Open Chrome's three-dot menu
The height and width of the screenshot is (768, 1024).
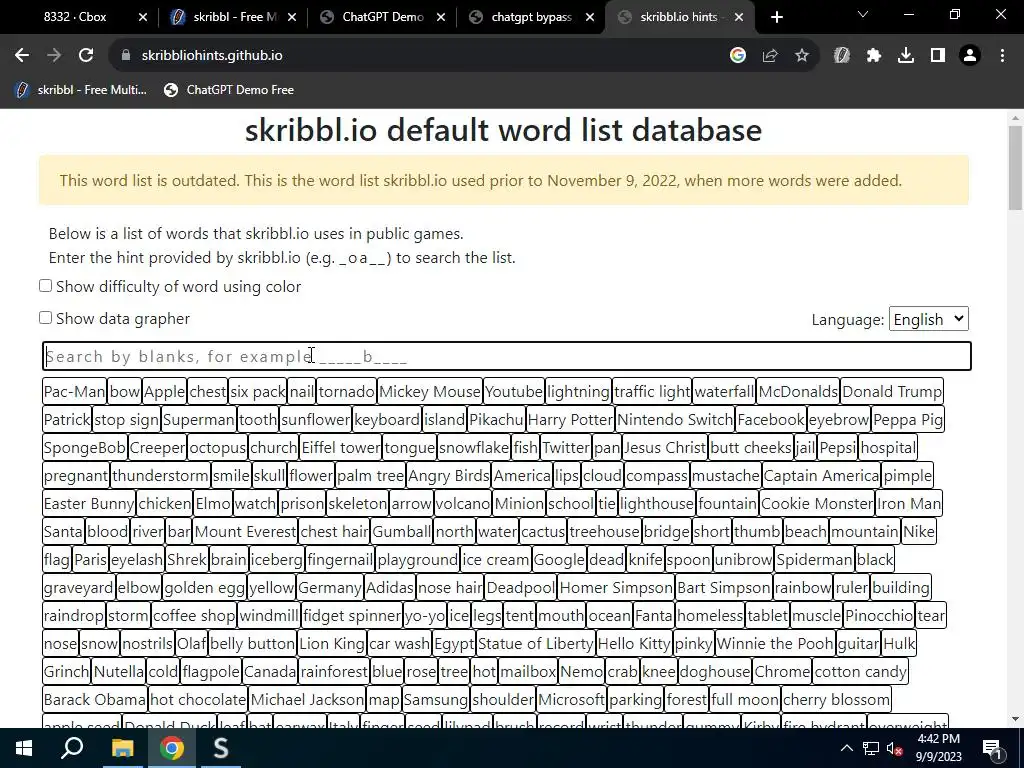pos(1002,56)
